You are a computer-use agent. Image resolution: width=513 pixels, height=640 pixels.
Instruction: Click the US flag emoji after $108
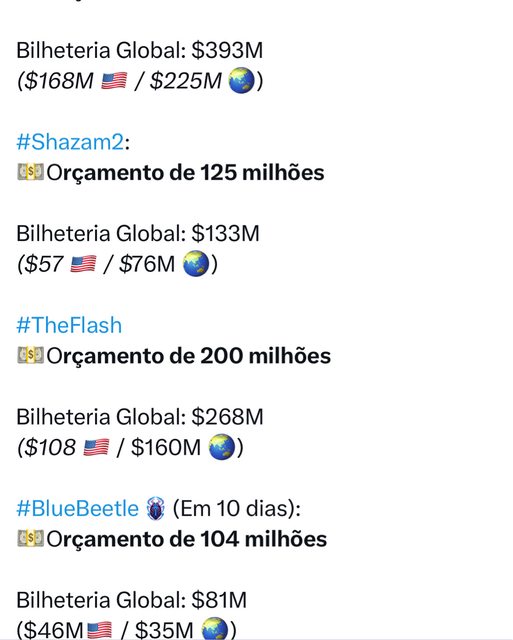[96, 447]
